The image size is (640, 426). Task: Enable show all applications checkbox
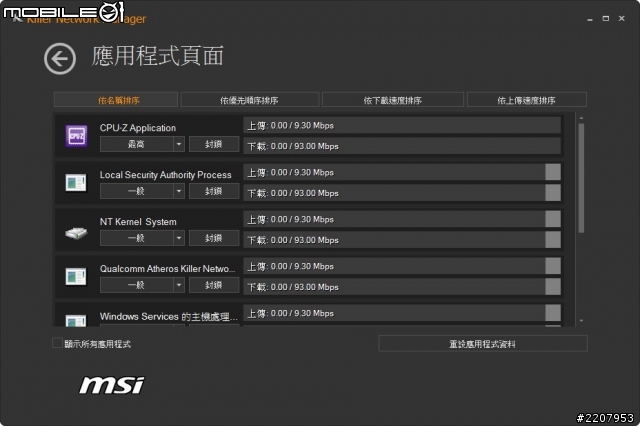click(58, 343)
